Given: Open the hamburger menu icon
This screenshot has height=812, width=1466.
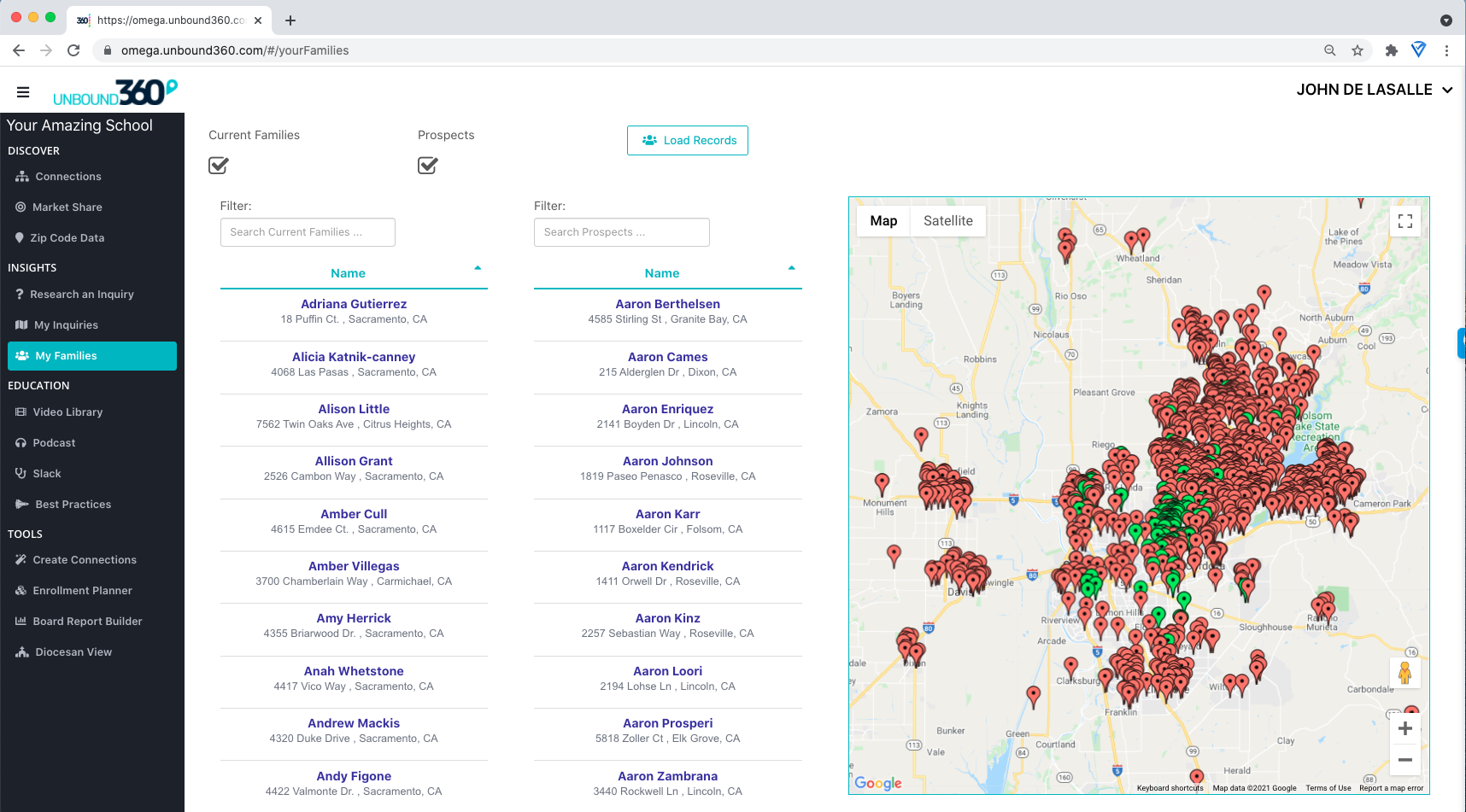Looking at the screenshot, I should (23, 92).
